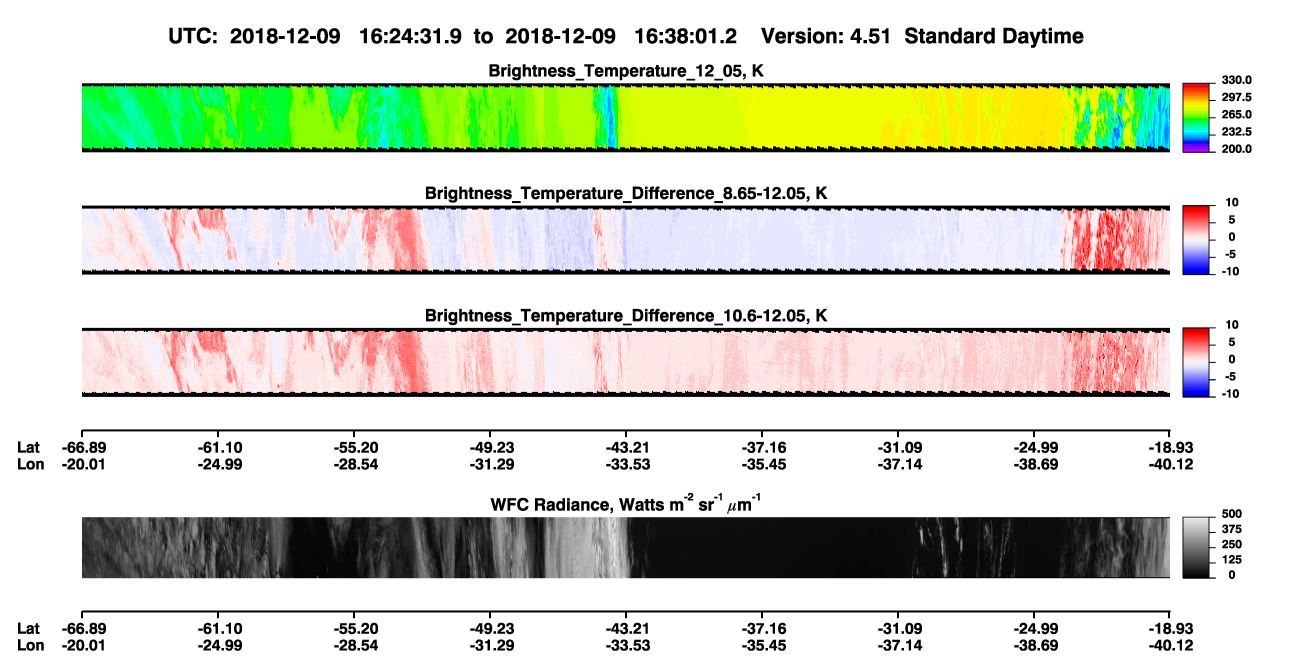Screen dimensions: 1300x667
Task: Click the 125 tick on the WFC color bar
Action: (1234, 559)
